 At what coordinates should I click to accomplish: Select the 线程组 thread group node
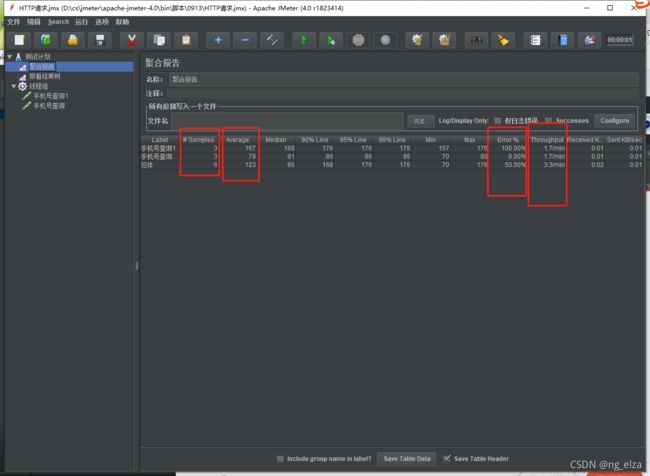pyautogui.click(x=39, y=86)
